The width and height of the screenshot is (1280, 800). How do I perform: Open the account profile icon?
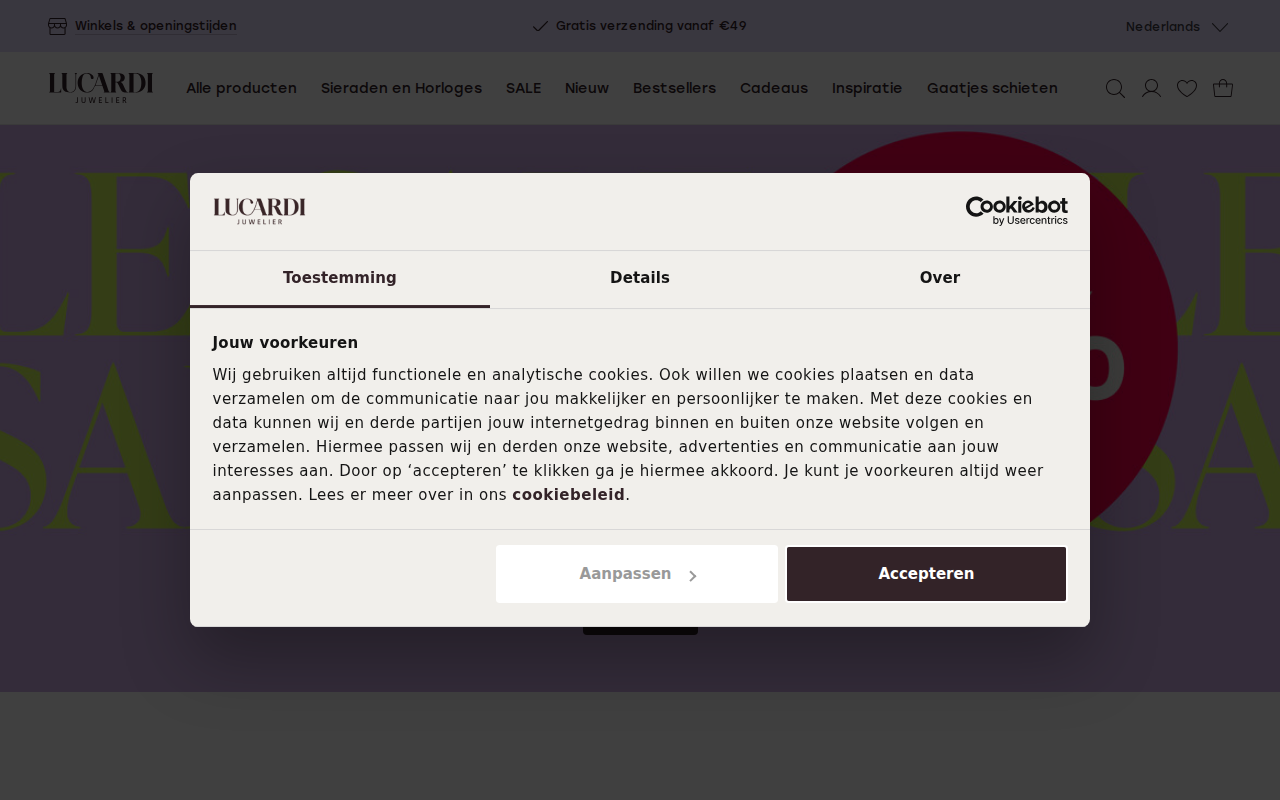1151,88
